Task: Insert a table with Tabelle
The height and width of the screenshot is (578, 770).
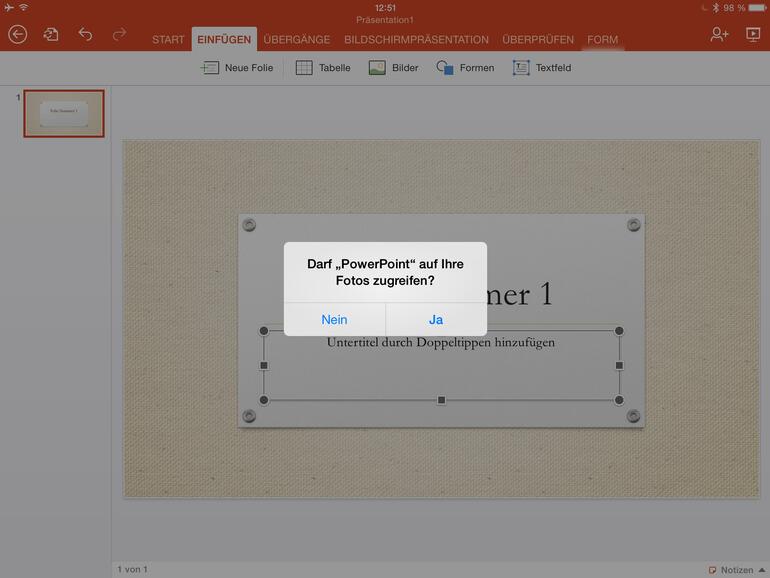Action: click(x=323, y=68)
